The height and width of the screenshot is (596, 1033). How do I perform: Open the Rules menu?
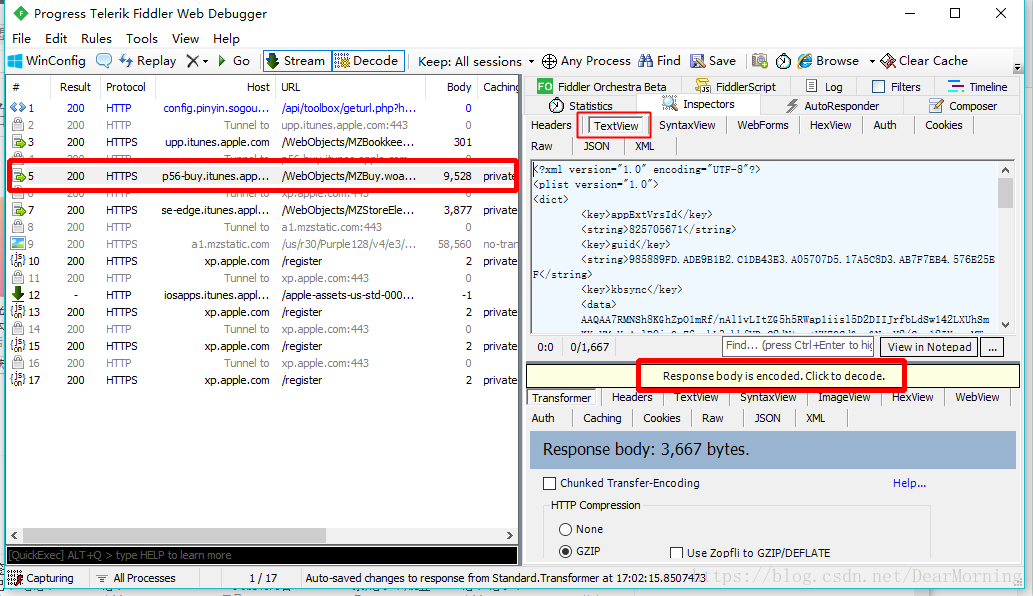[x=96, y=39]
